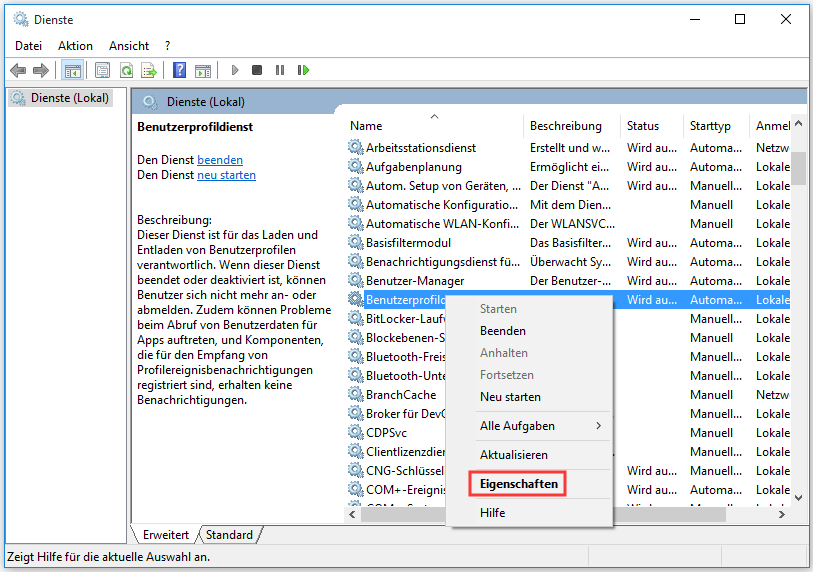Image resolution: width=813 pixels, height=572 pixels.
Task: Click the Back arrow toolbar icon
Action: 18,70
